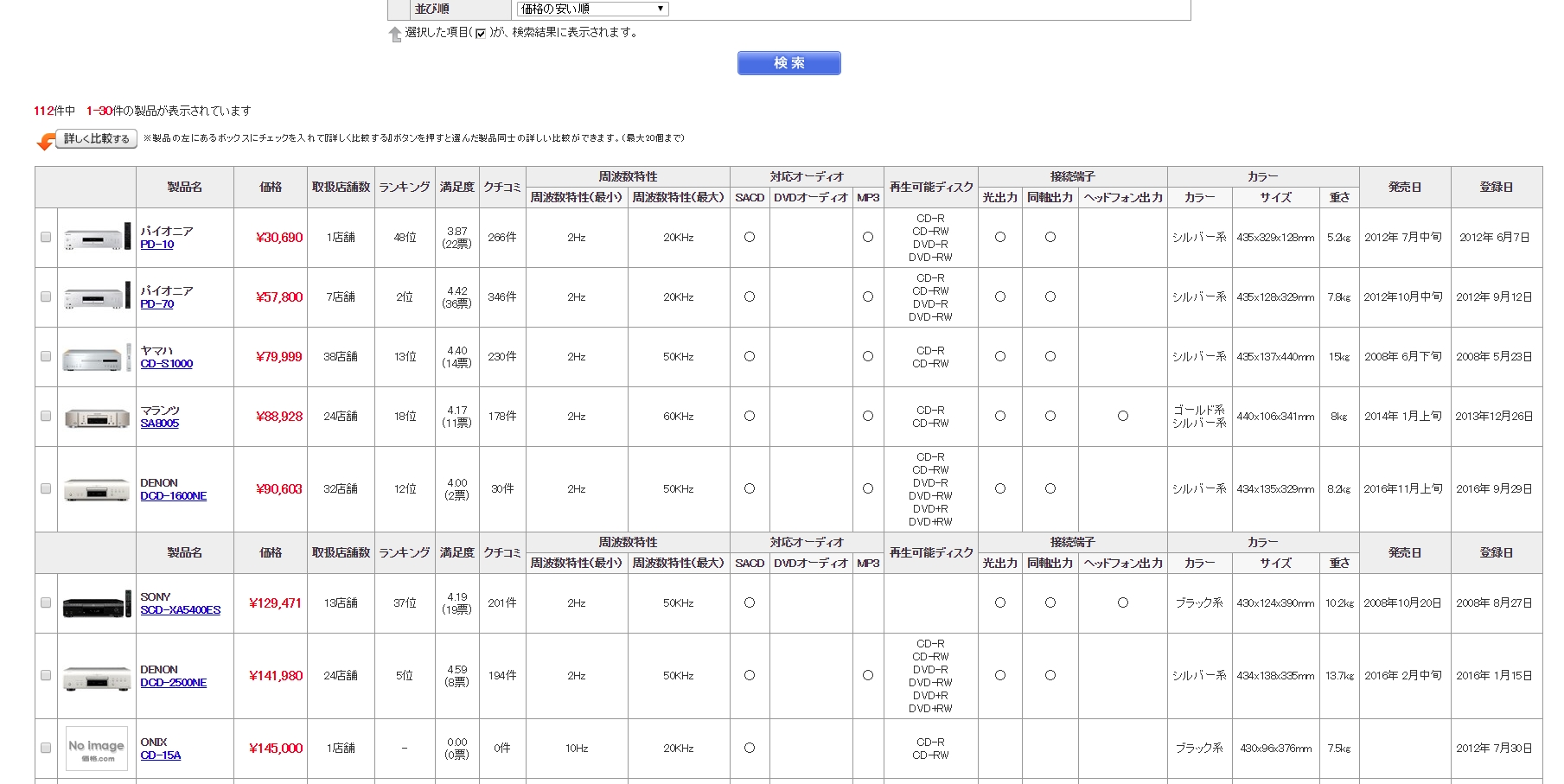The height and width of the screenshot is (784, 1564).
Task: Click the top 再生可能ディスク column header
Action: tap(931, 187)
